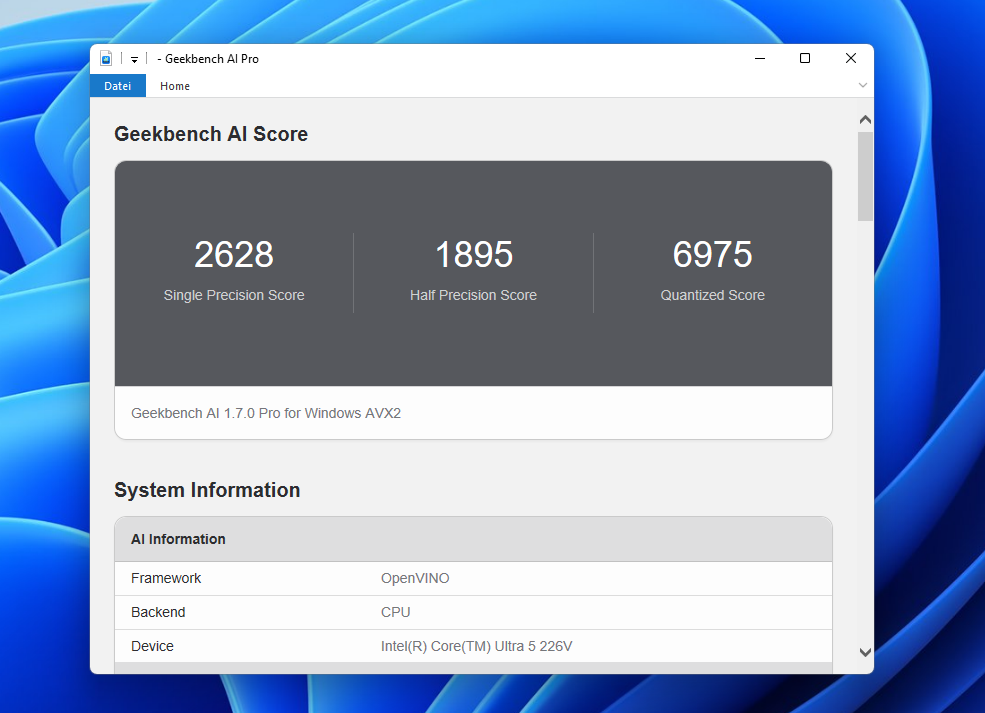Screen dimensions: 985x713
Task: Click the Backend row label
Action: (x=158, y=612)
